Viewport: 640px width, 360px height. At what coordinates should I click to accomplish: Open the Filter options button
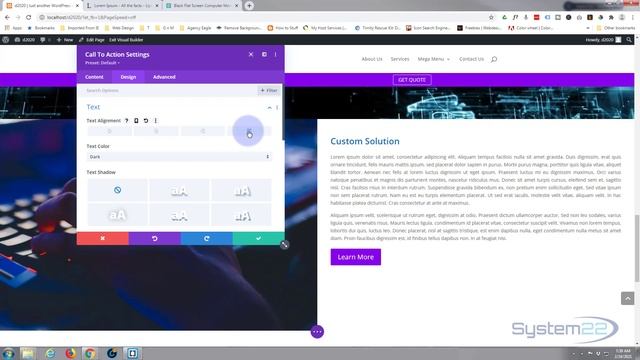(x=269, y=90)
